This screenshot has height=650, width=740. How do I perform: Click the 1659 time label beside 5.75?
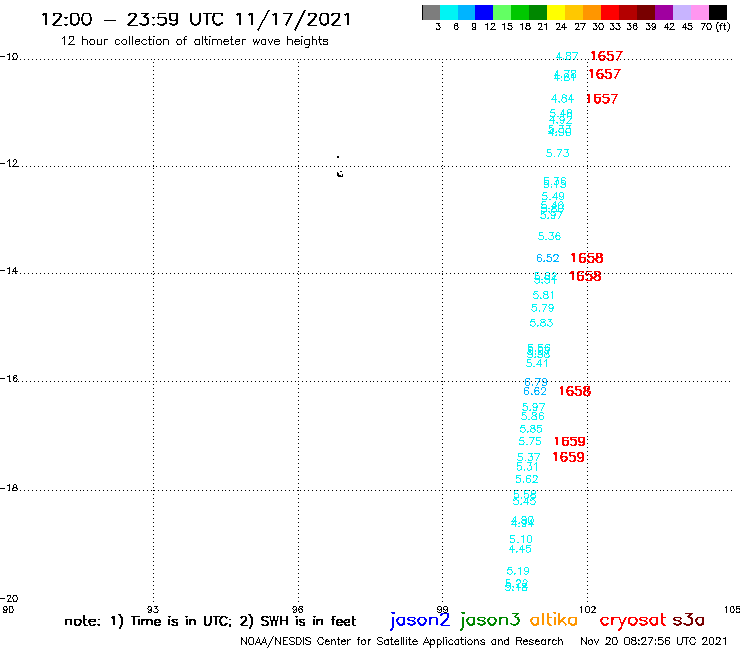point(570,441)
